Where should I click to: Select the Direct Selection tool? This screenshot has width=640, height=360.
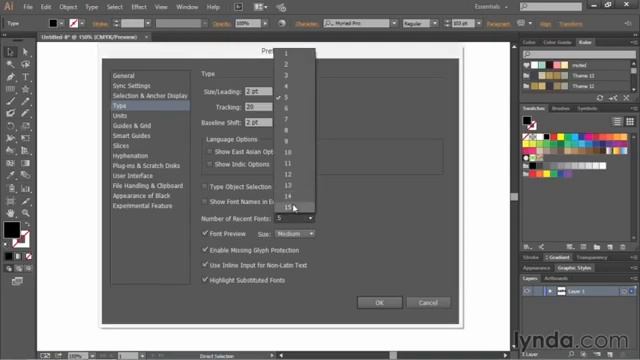[25, 52]
